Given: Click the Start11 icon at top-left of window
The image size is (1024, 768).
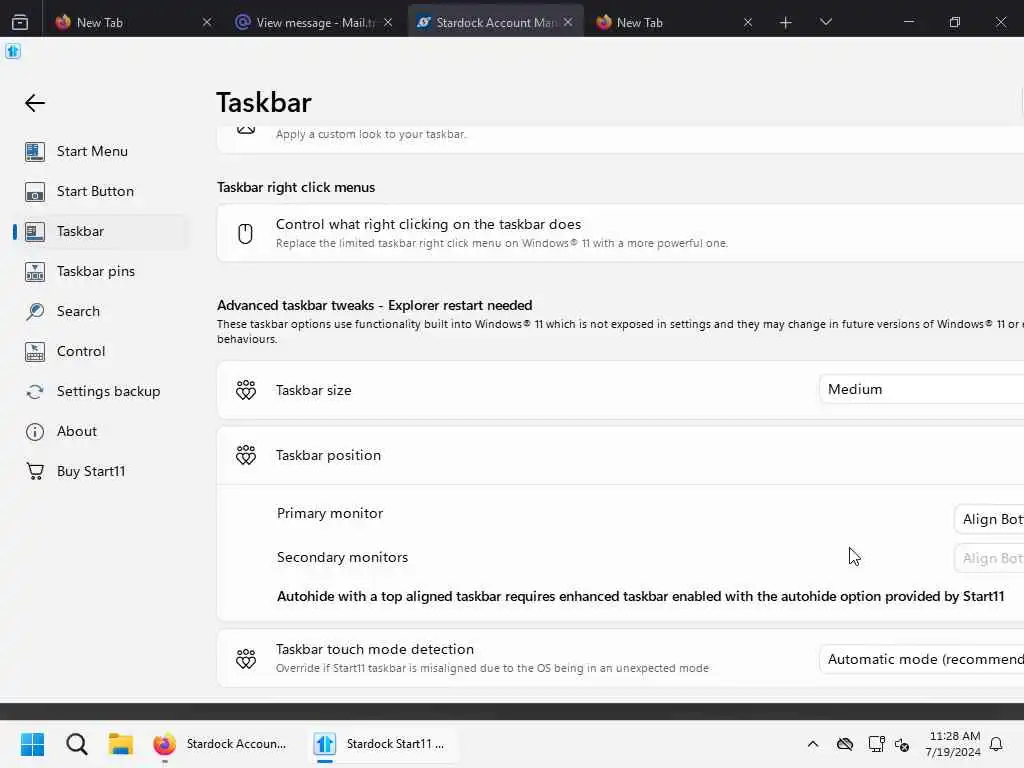Looking at the screenshot, I should pyautogui.click(x=13, y=51).
